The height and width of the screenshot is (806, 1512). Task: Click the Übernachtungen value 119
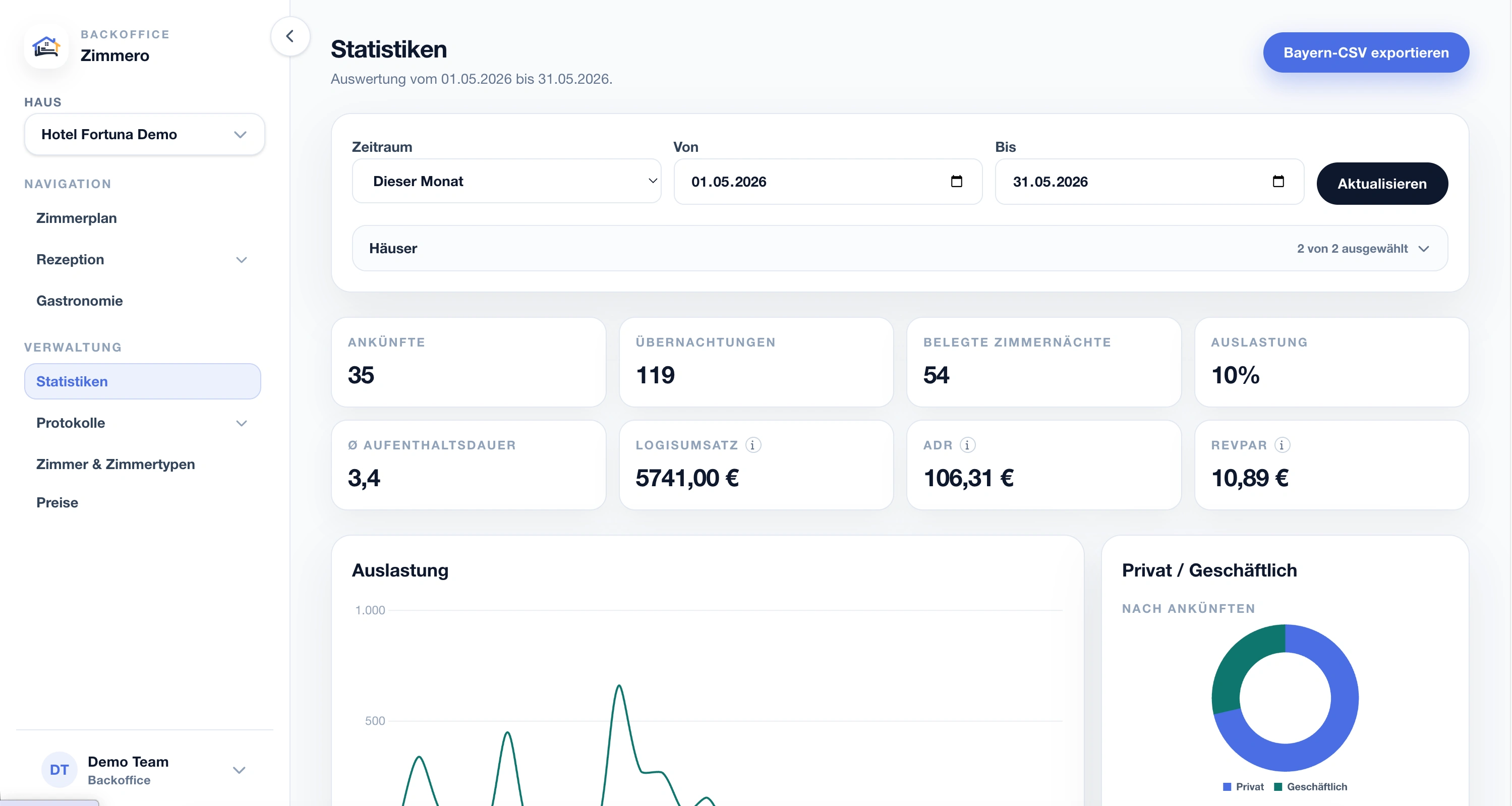(655, 375)
